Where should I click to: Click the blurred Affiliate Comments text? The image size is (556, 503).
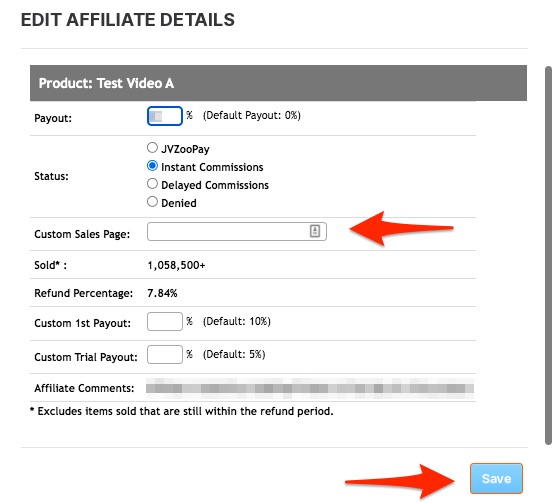click(x=310, y=389)
